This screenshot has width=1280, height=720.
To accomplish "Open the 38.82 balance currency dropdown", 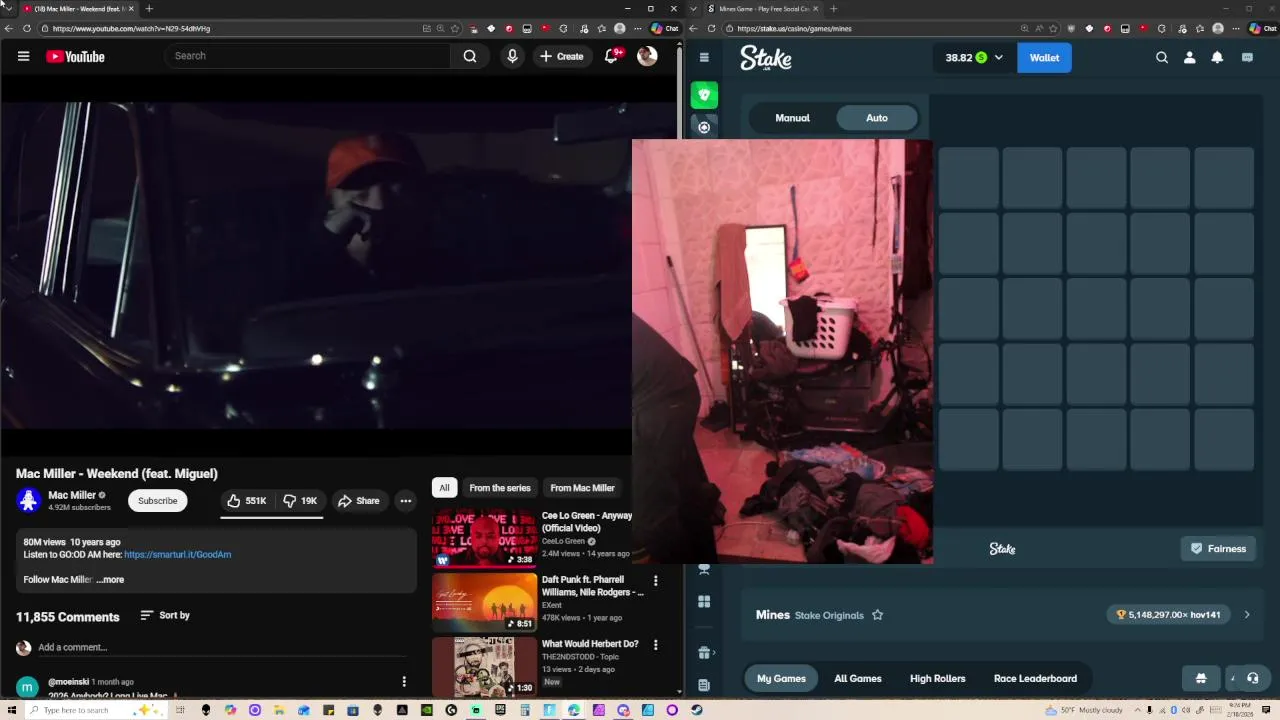I will pyautogui.click(x=974, y=57).
